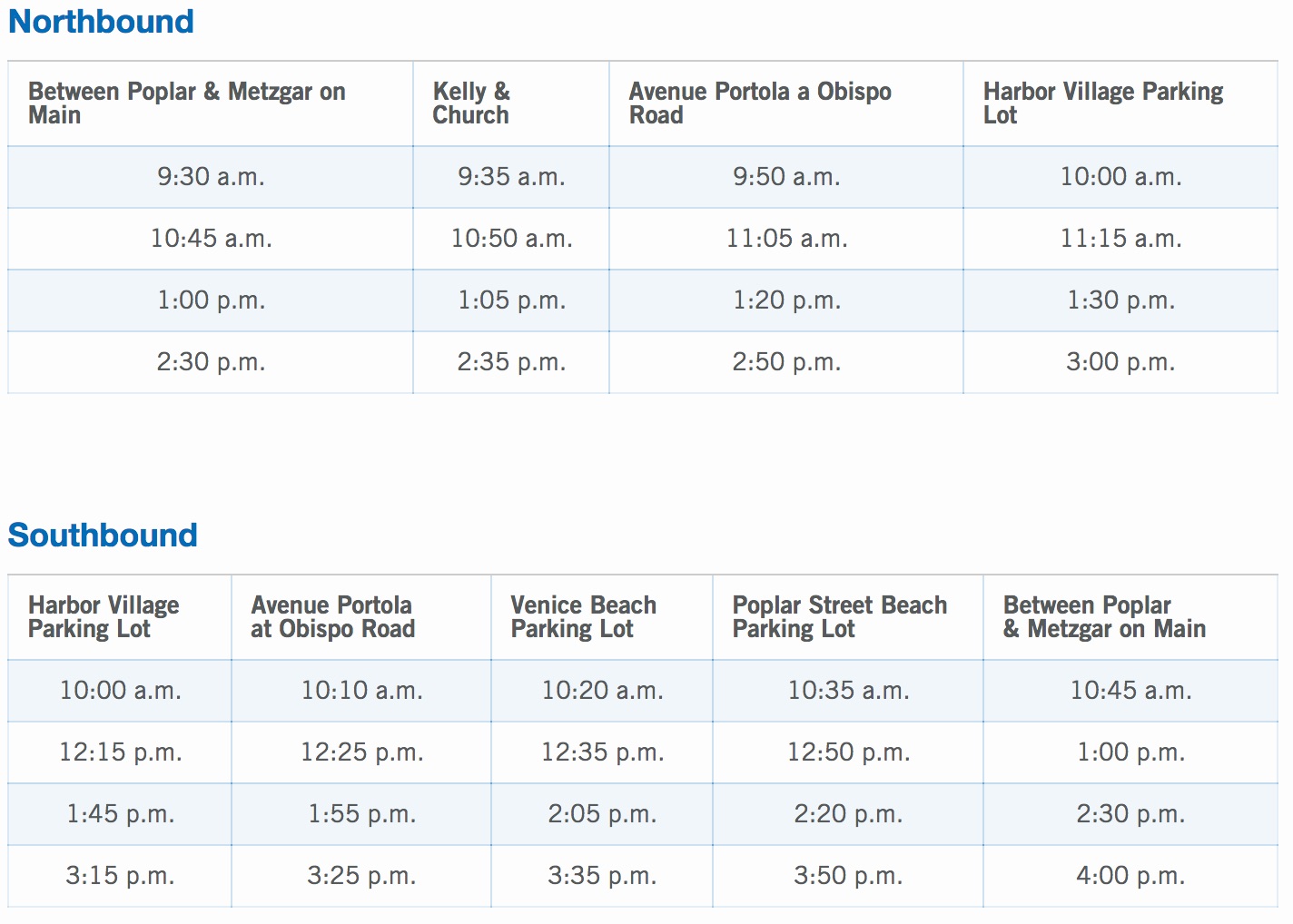Select the 9:30 a.m. northbound departure cell
Image resolution: width=1293 pixels, height=924 pixels.
(x=211, y=177)
